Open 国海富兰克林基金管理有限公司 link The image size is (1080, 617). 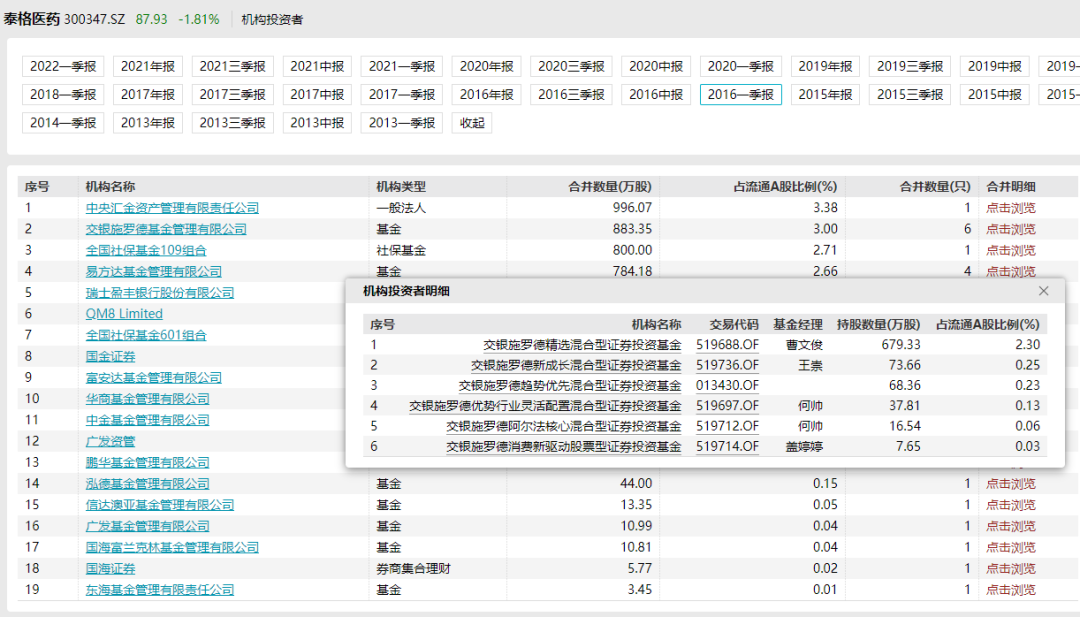click(172, 547)
